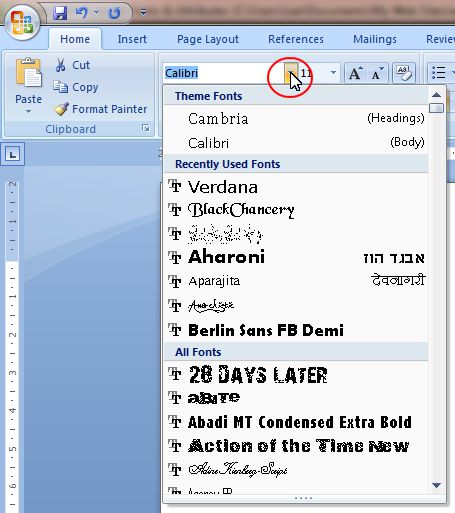Switch to the Home tab
Viewport: 455px width, 513px height.
pos(75,39)
